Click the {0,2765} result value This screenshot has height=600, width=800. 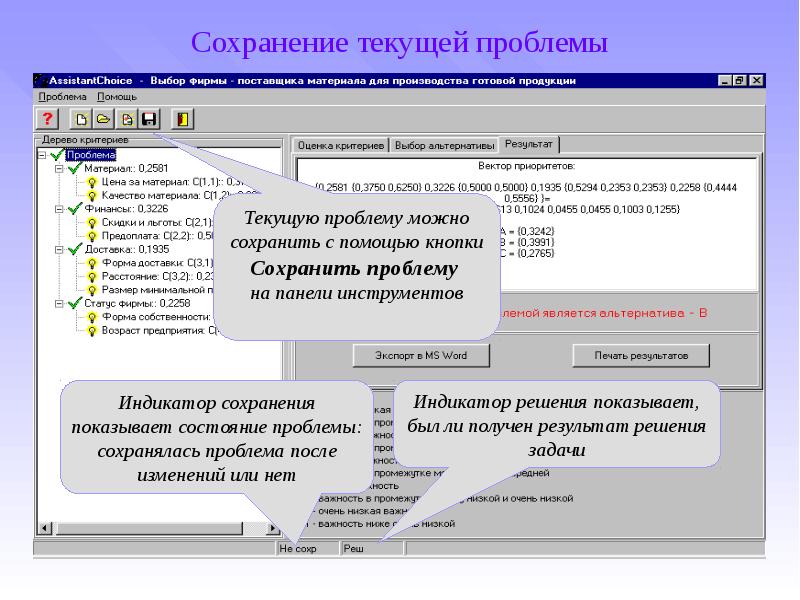[535, 253]
